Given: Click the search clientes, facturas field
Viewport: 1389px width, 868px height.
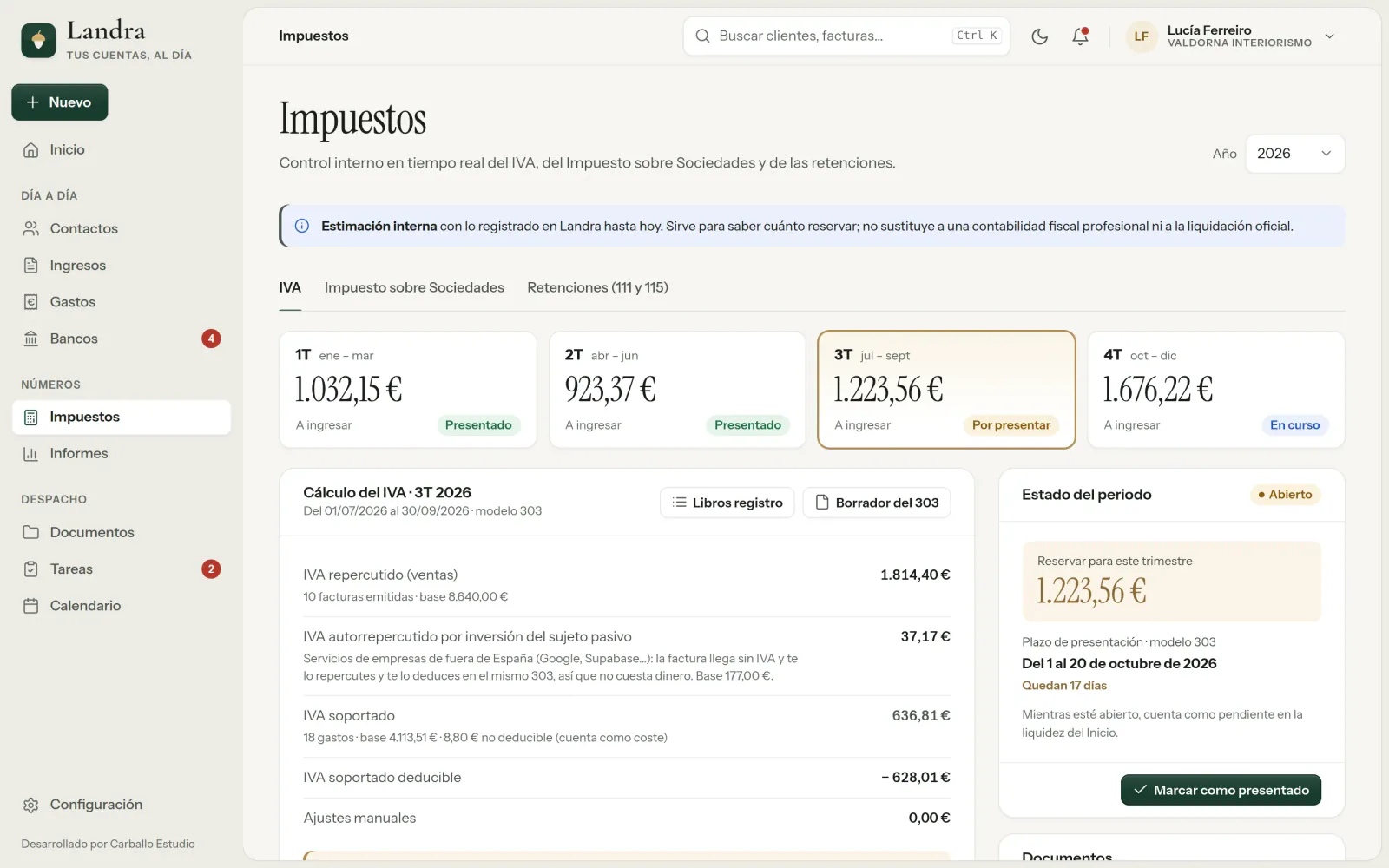Looking at the screenshot, I should point(846,36).
